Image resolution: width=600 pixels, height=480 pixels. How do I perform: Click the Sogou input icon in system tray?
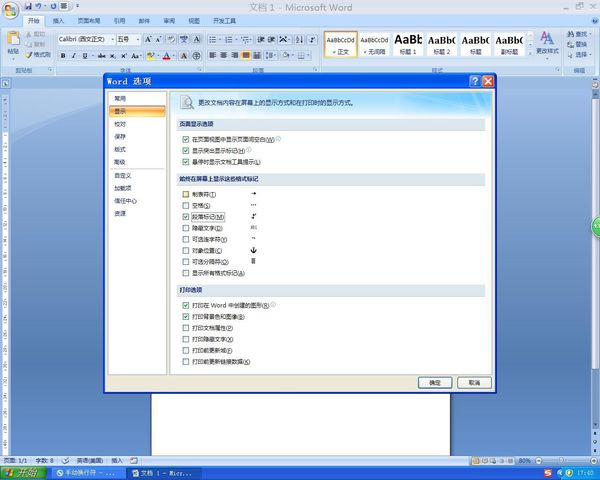548,473
